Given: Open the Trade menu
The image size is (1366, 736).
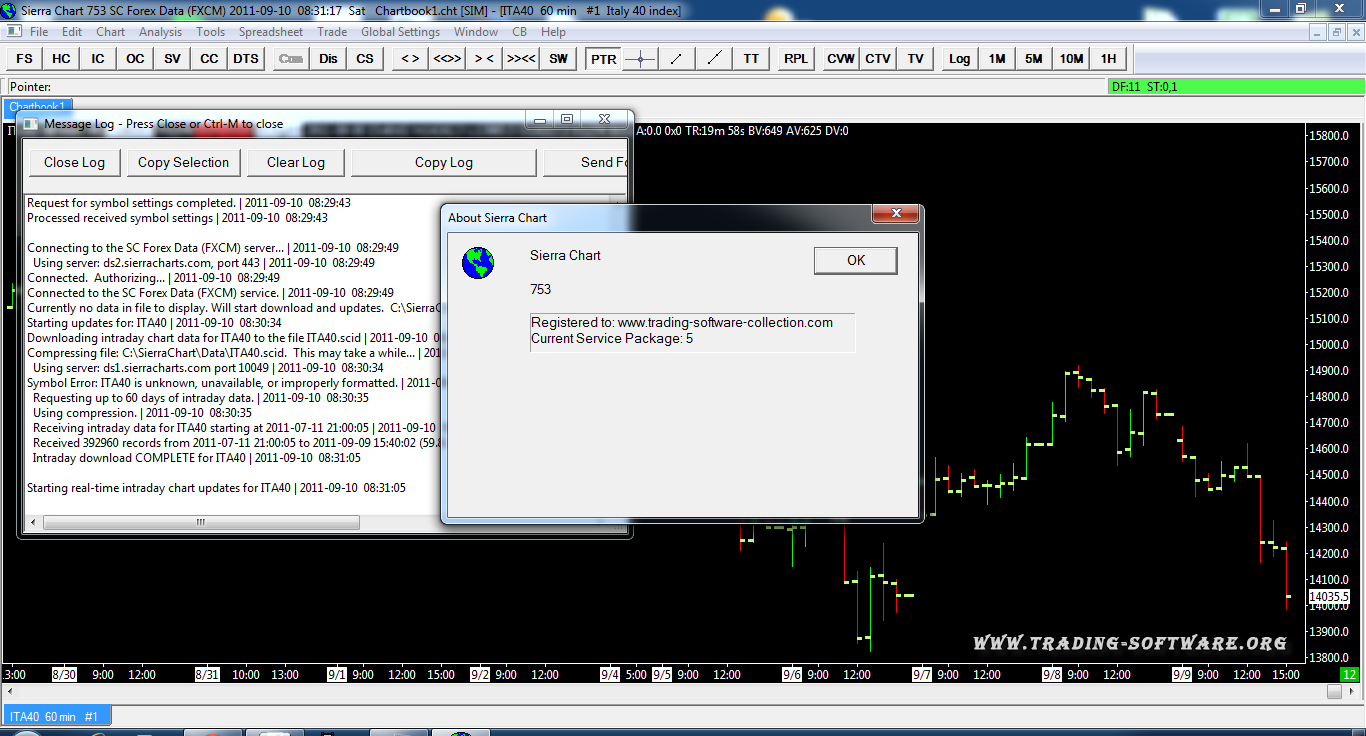Looking at the screenshot, I should click(x=332, y=32).
